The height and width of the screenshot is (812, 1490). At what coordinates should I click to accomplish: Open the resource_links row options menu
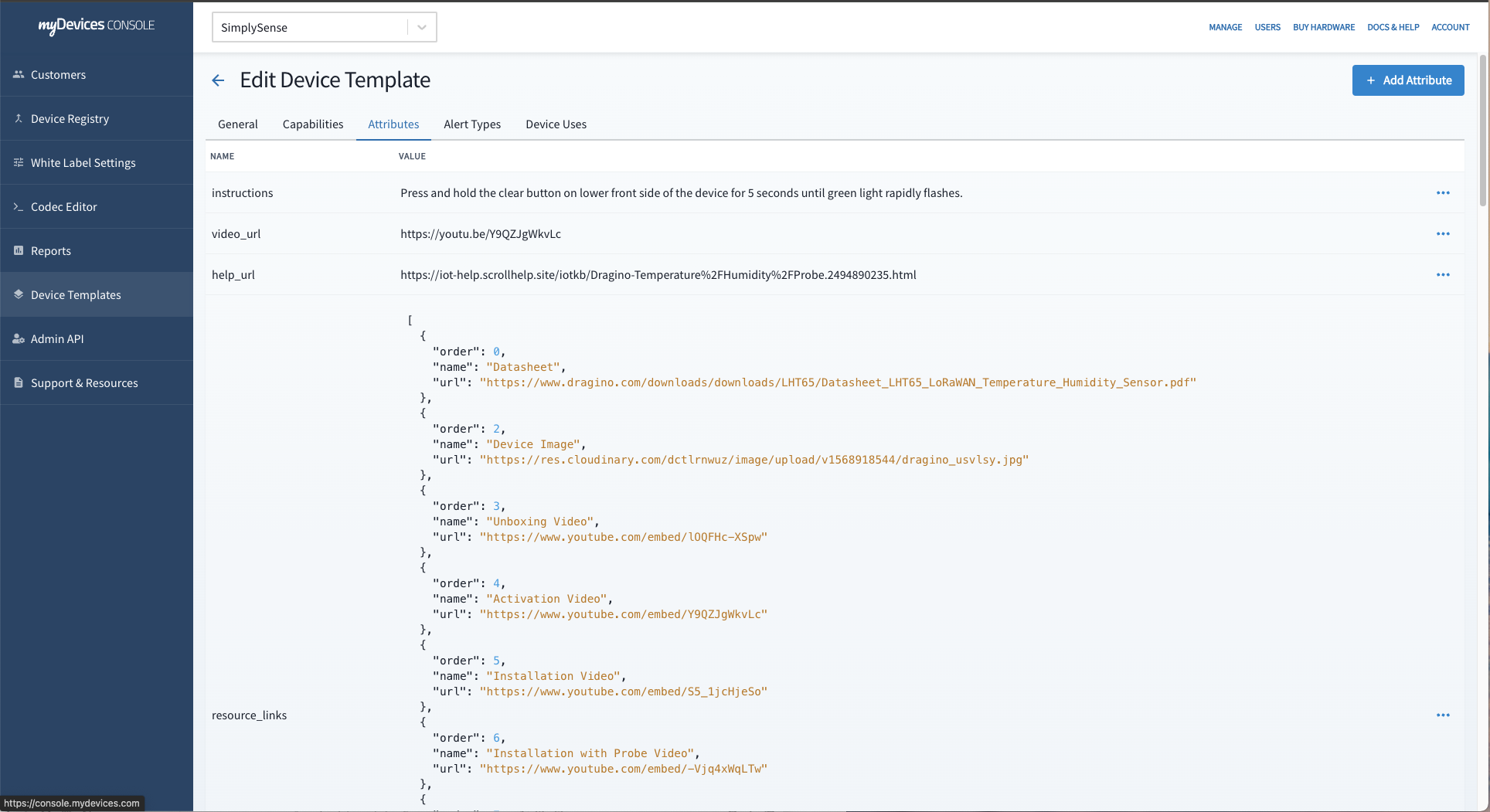(1442, 715)
